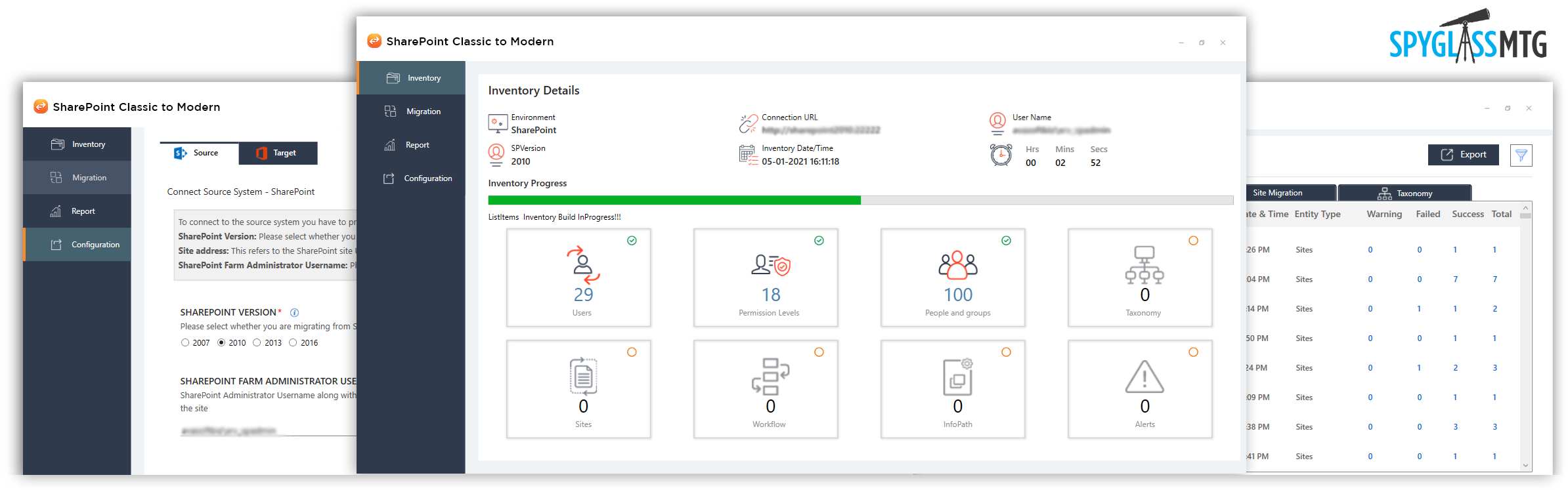Image resolution: width=1568 pixels, height=490 pixels.
Task: Click the green Inventory Progress bar
Action: [x=674, y=200]
